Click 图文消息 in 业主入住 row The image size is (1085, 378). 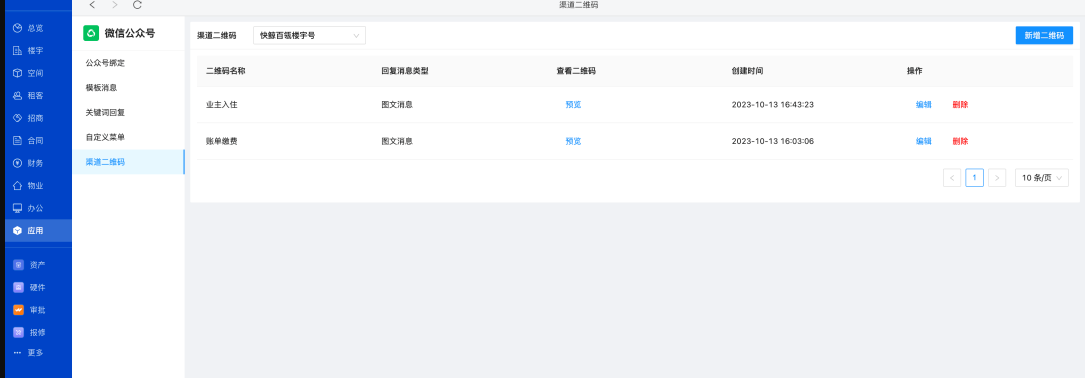coord(397,105)
